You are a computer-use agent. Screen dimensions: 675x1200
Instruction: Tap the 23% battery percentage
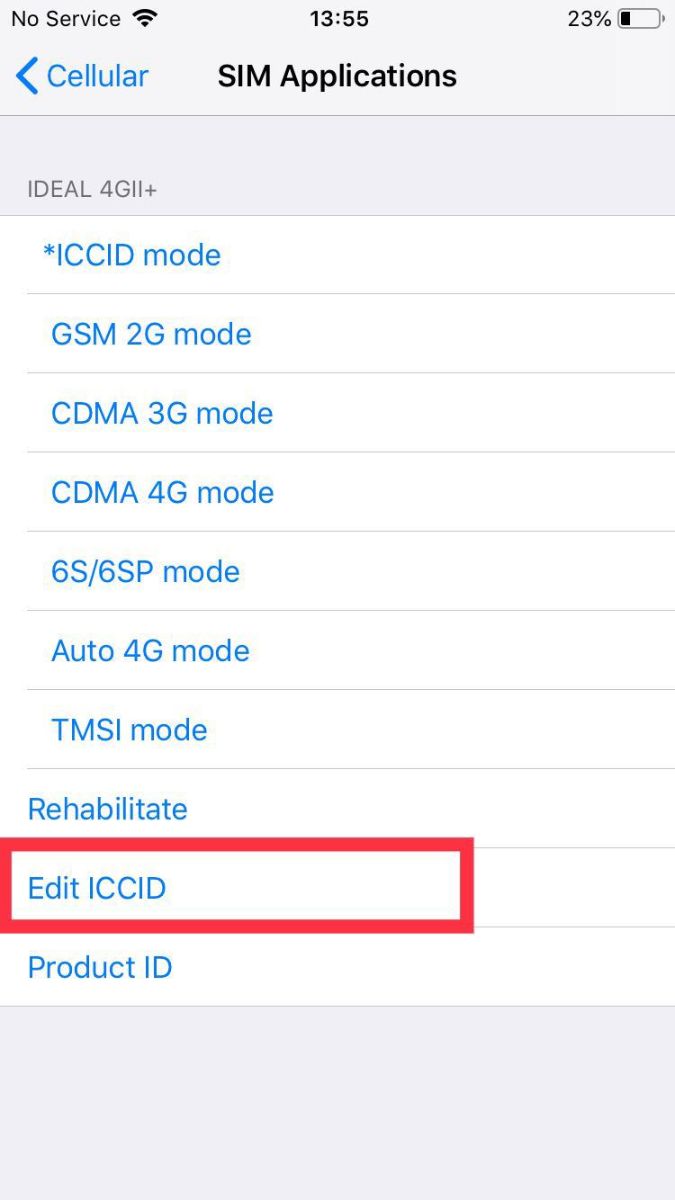point(589,18)
